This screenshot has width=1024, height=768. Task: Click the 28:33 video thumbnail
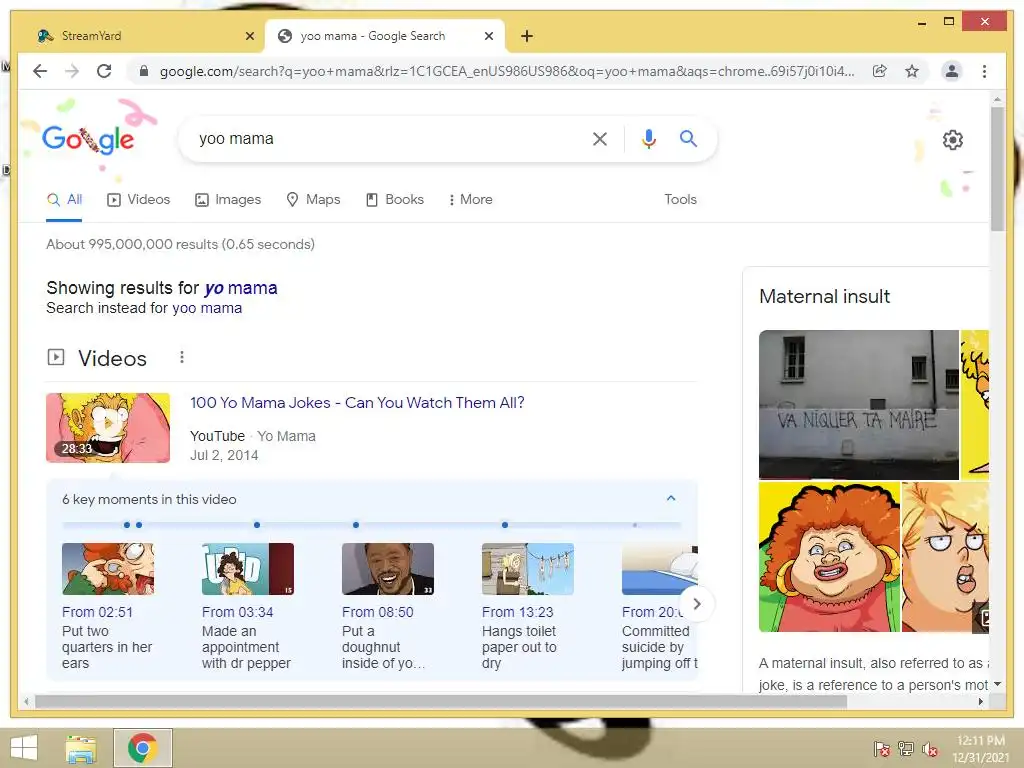pos(108,428)
